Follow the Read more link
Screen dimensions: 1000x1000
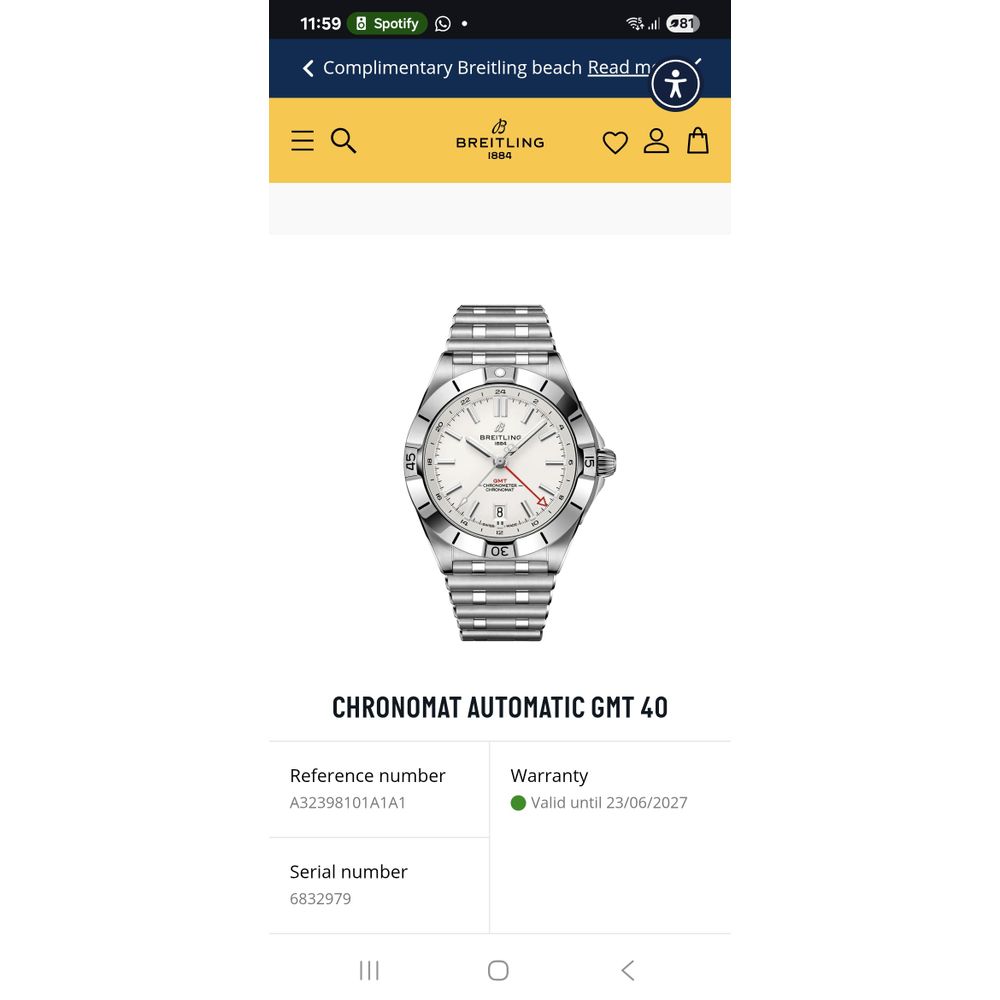[x=619, y=68]
